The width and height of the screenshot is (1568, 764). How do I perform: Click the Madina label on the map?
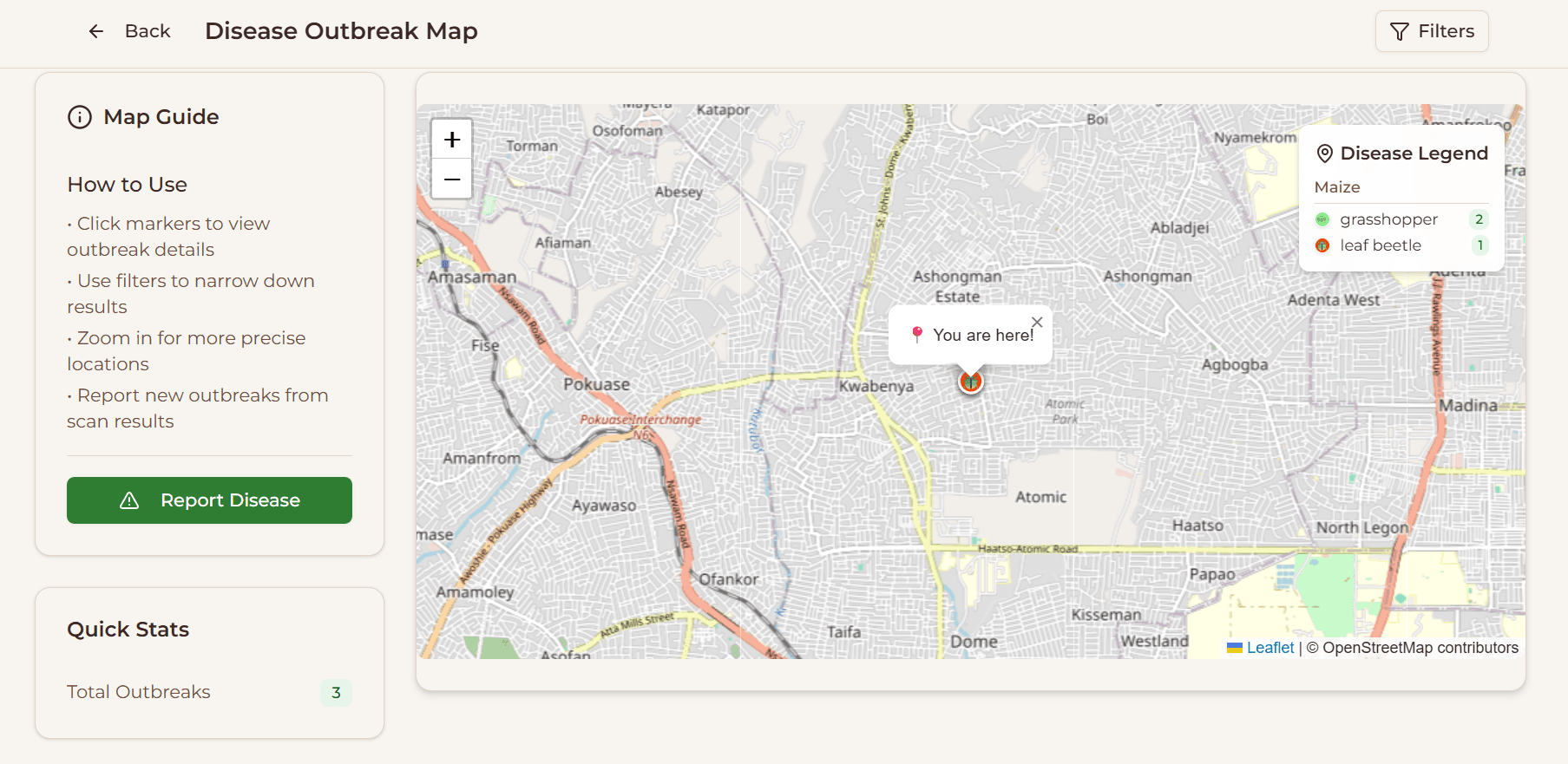pos(1467,405)
